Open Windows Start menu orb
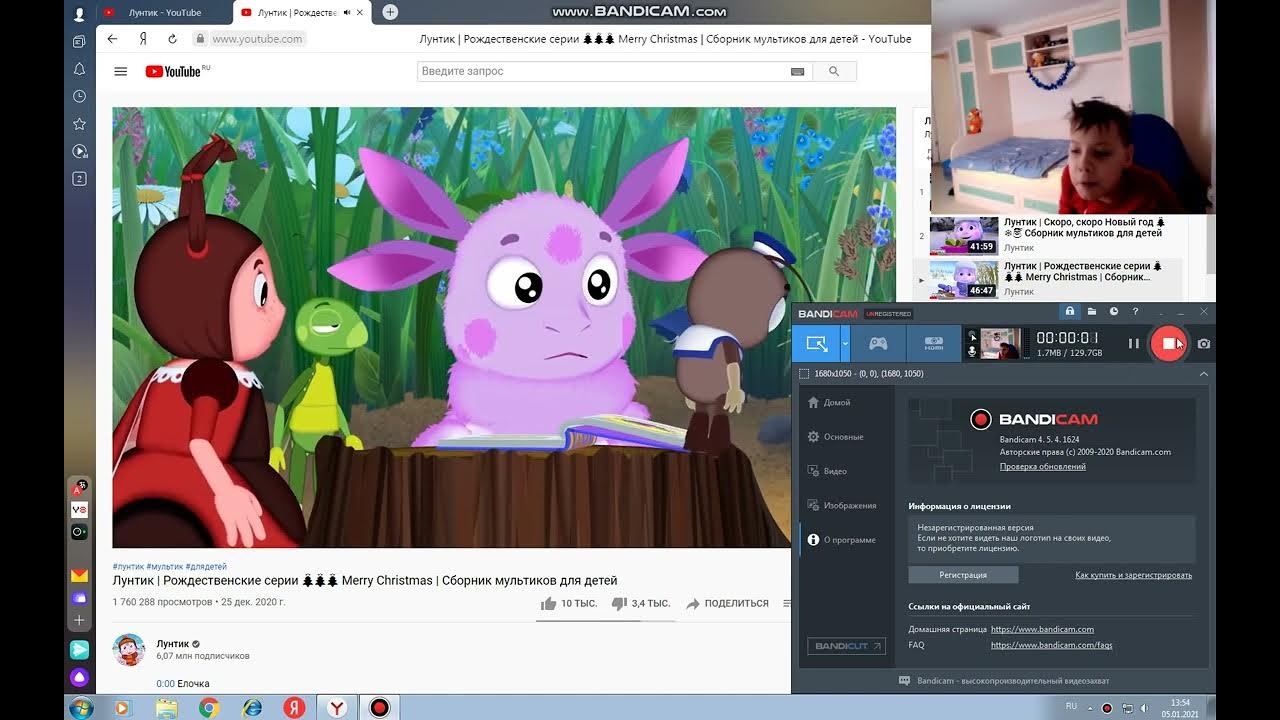The image size is (1280, 720). [x=81, y=708]
